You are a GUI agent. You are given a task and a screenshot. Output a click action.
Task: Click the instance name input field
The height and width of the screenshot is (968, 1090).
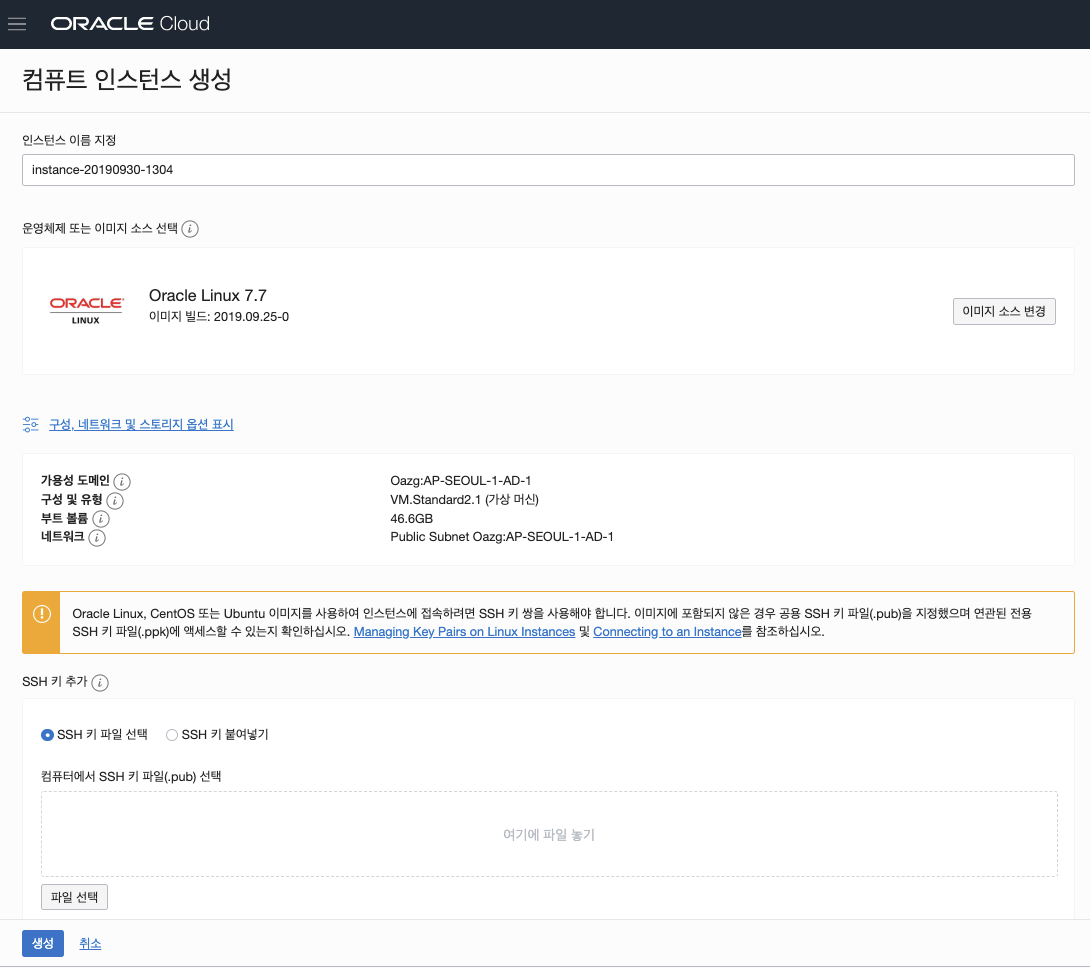[548, 170]
